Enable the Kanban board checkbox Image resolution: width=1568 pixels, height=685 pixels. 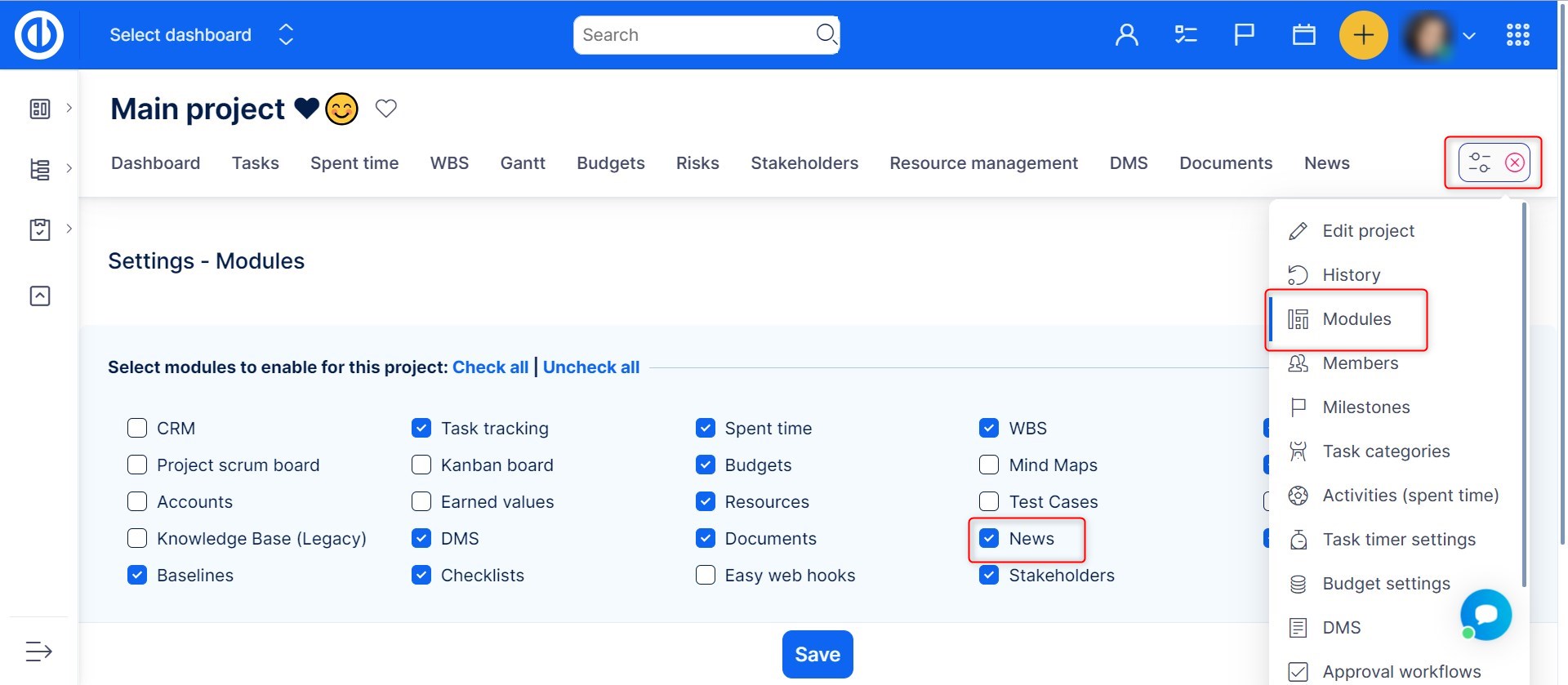point(421,465)
